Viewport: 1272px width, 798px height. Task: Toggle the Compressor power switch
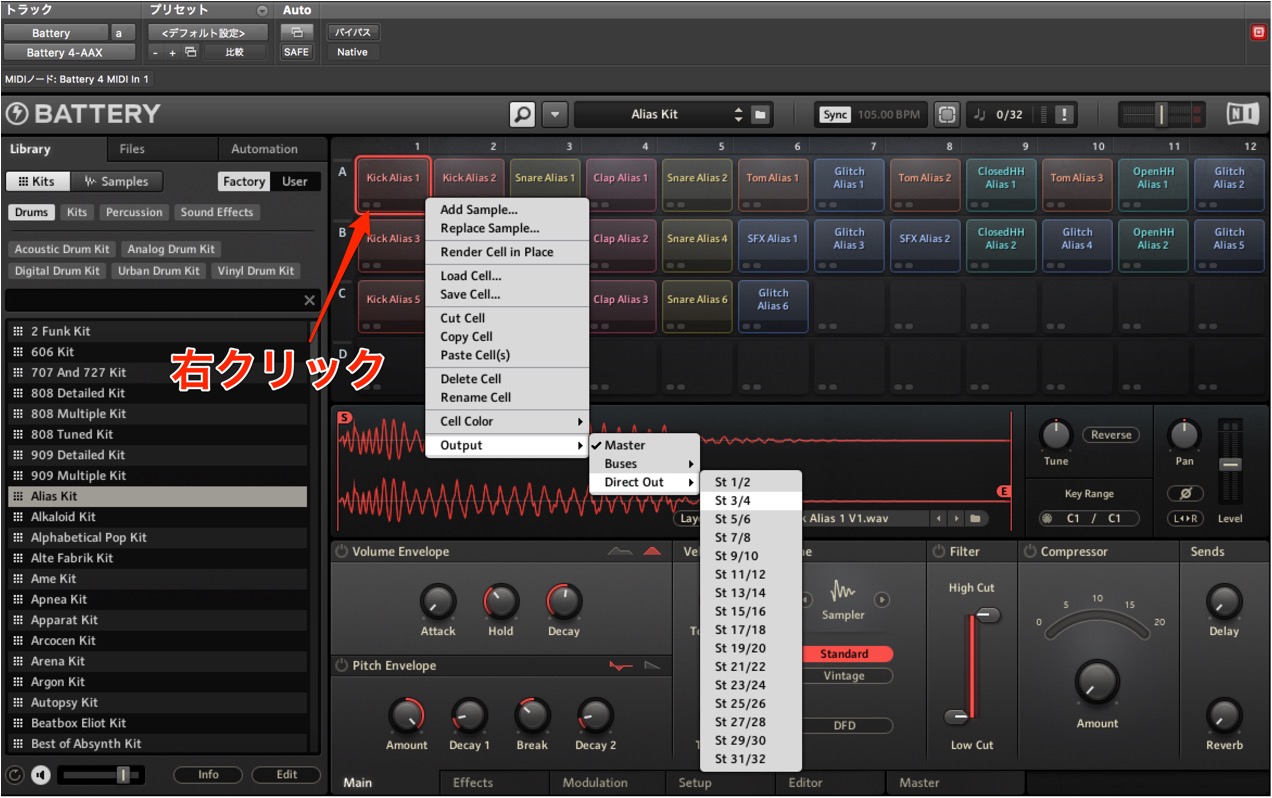tap(1029, 552)
